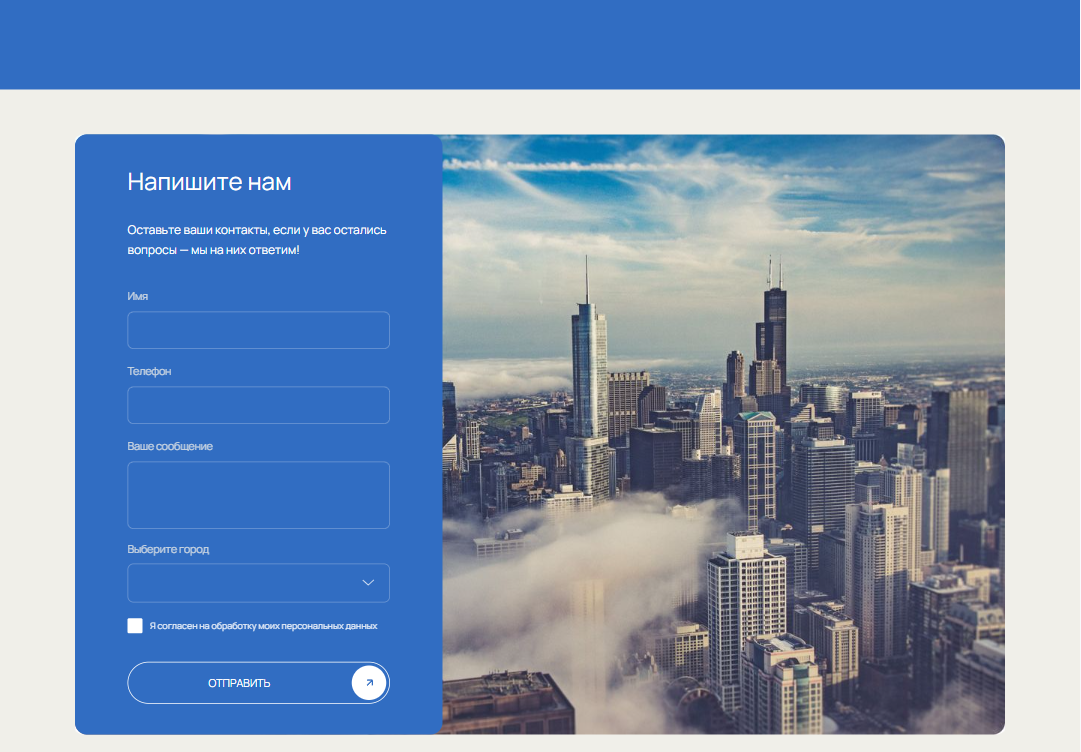Click the Имя field label
The width and height of the screenshot is (1081, 752).
pyautogui.click(x=138, y=296)
